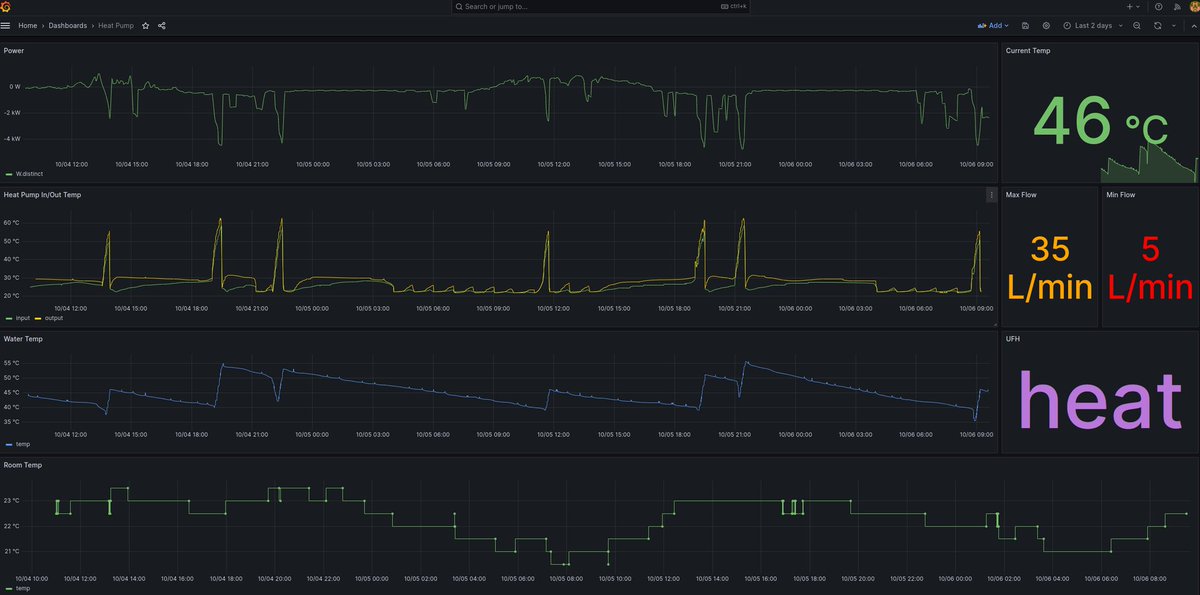
Task: Open the user profile avatar
Action: (1194, 6)
